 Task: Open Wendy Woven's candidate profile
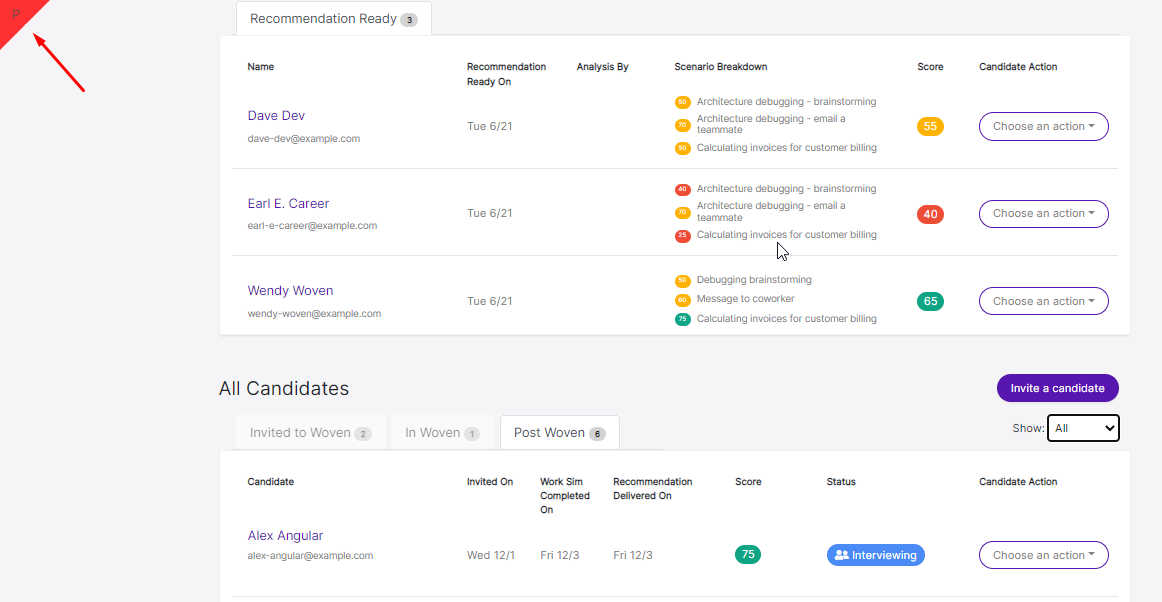(x=290, y=291)
